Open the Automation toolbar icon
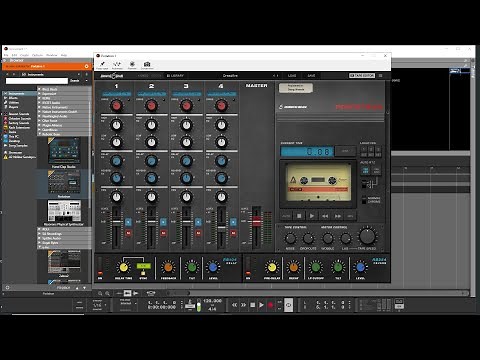 (117, 65)
